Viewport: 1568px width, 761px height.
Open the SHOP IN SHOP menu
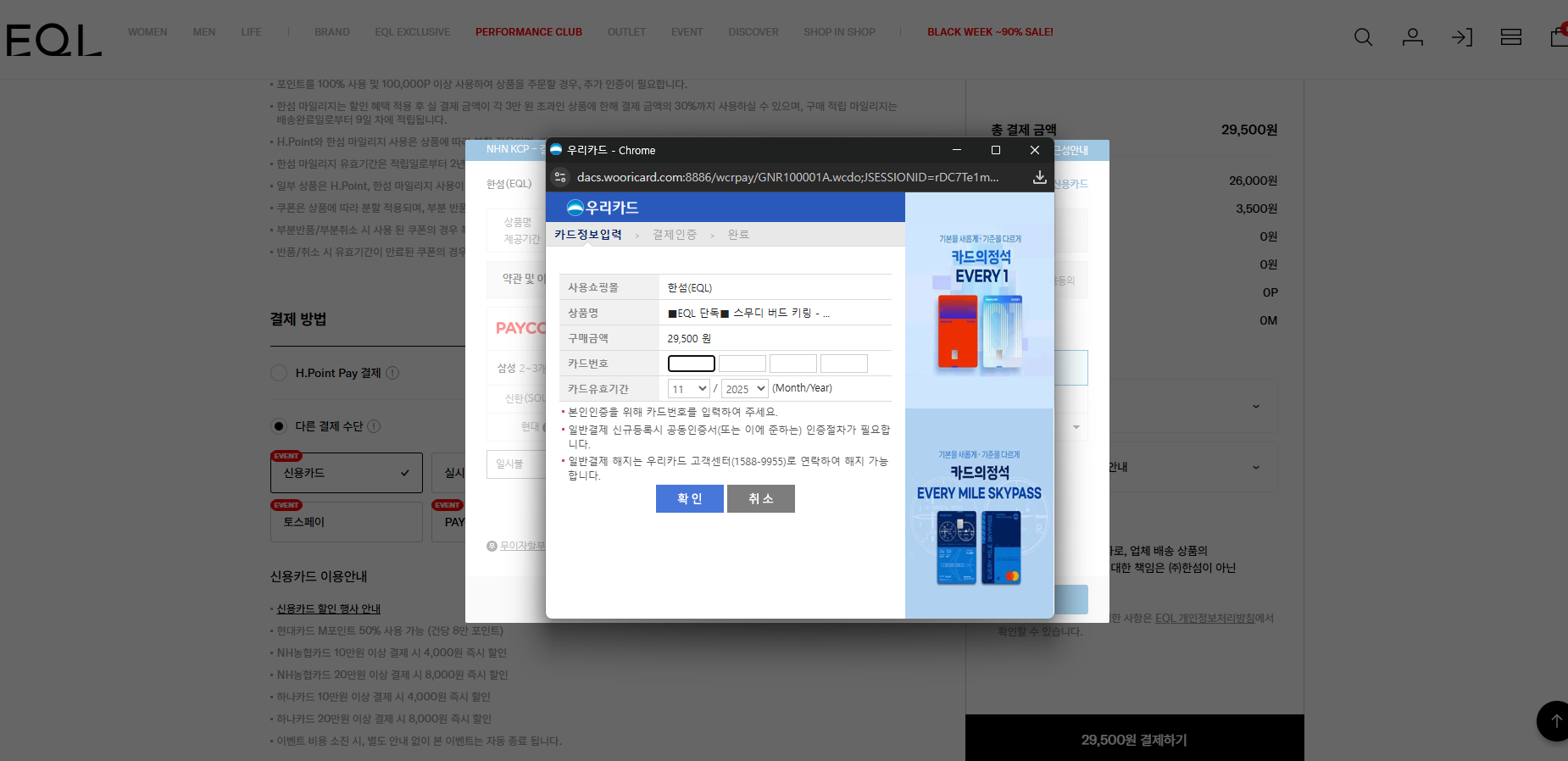(840, 32)
